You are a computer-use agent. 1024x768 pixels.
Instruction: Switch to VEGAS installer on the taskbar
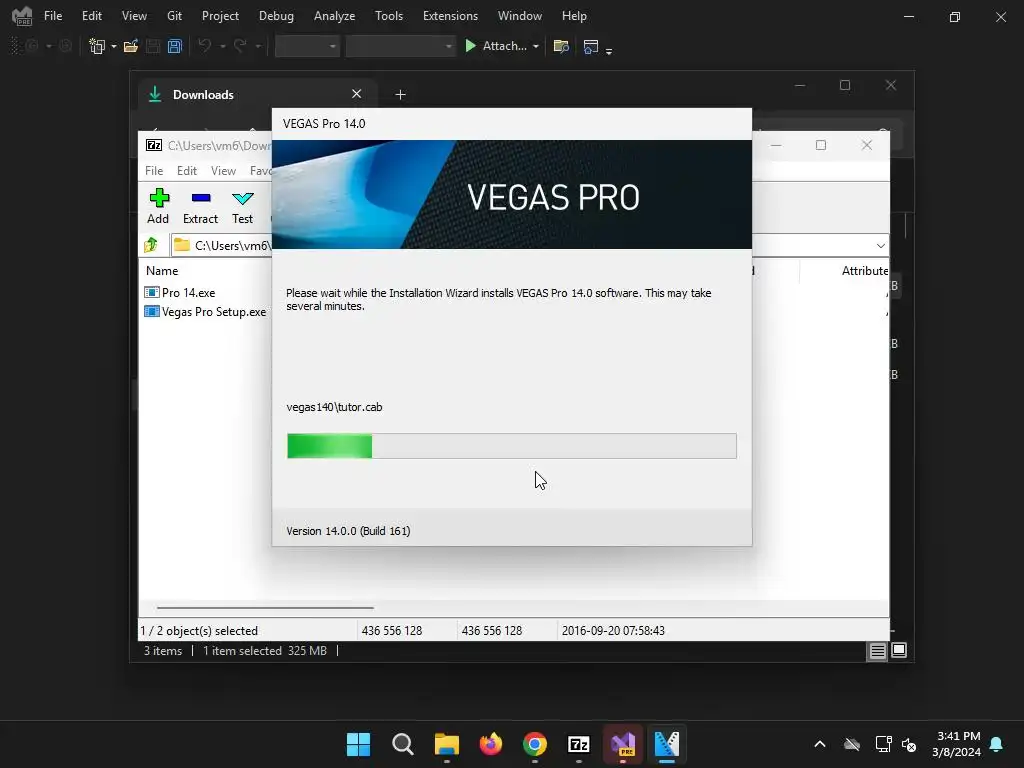point(667,744)
